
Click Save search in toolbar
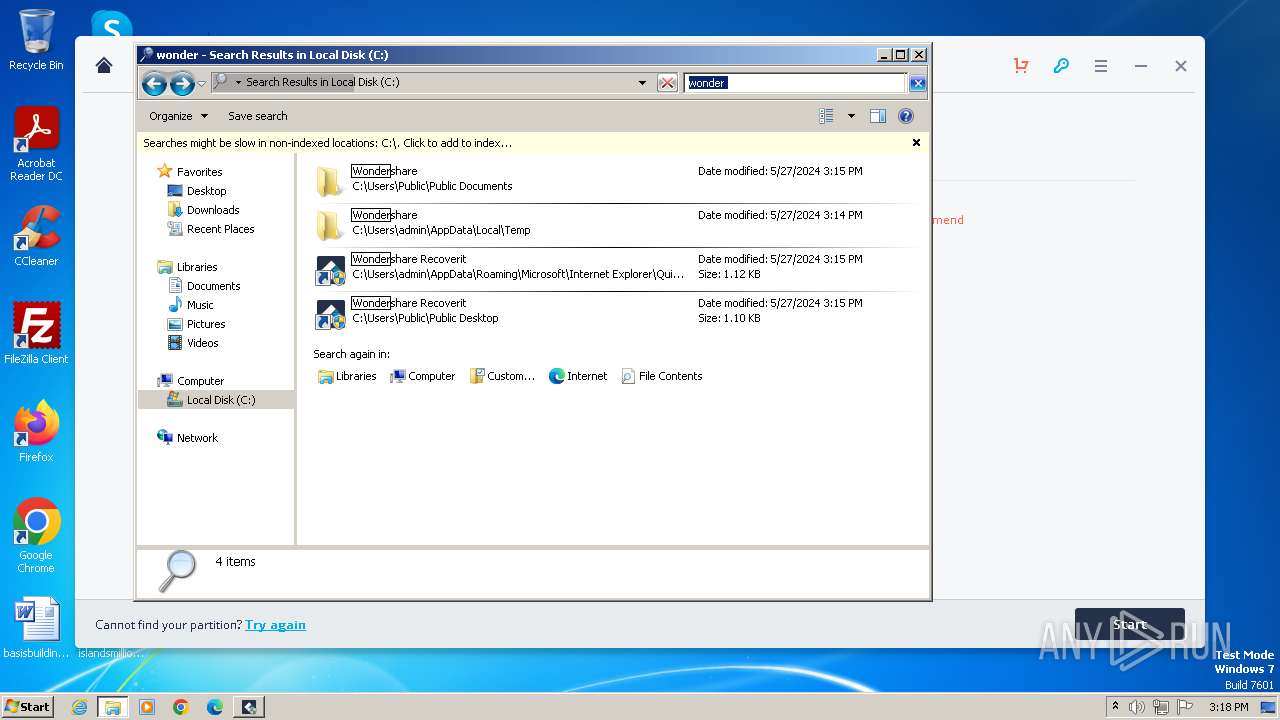click(257, 116)
